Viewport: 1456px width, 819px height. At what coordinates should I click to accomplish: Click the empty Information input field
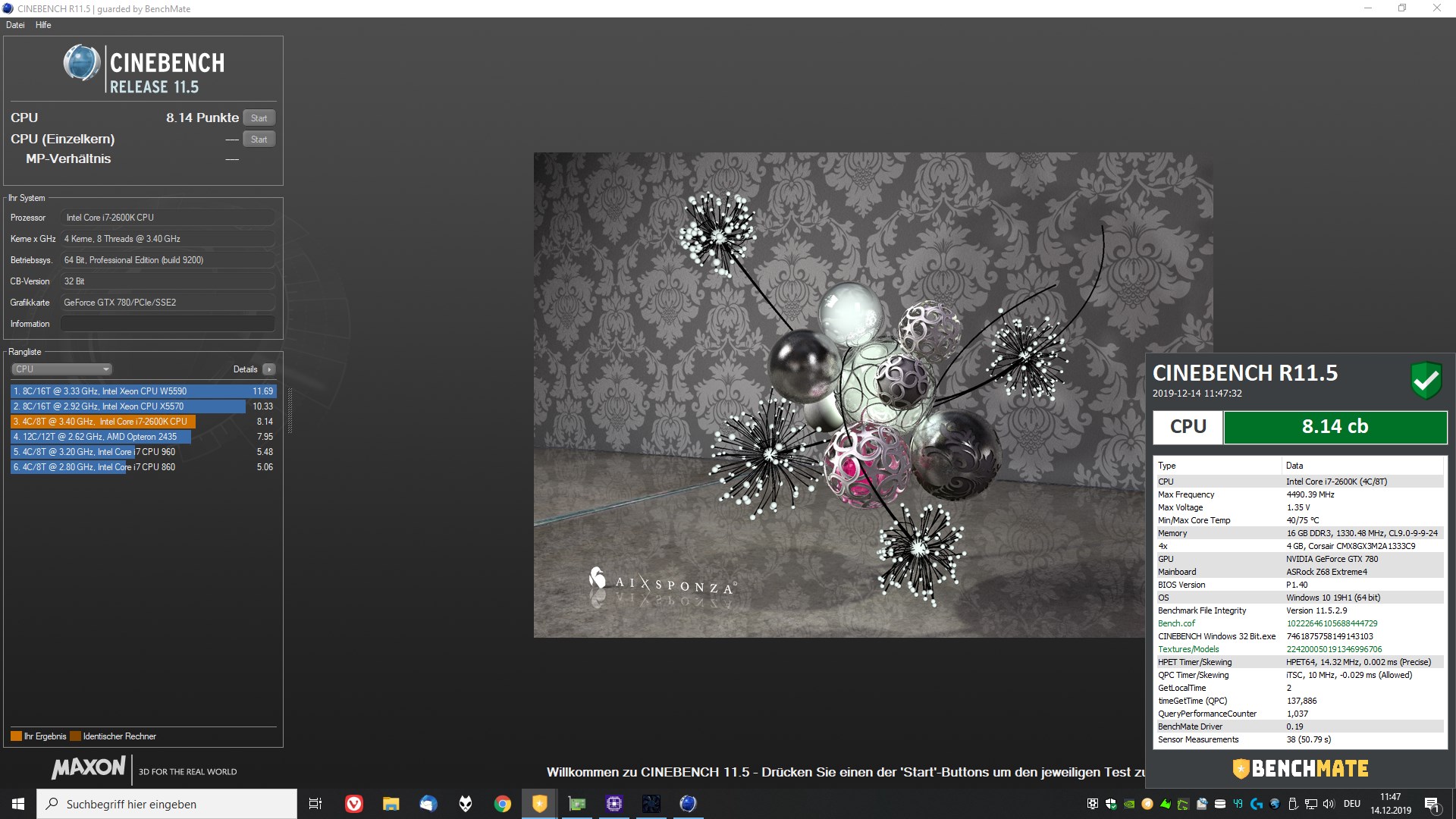click(168, 324)
